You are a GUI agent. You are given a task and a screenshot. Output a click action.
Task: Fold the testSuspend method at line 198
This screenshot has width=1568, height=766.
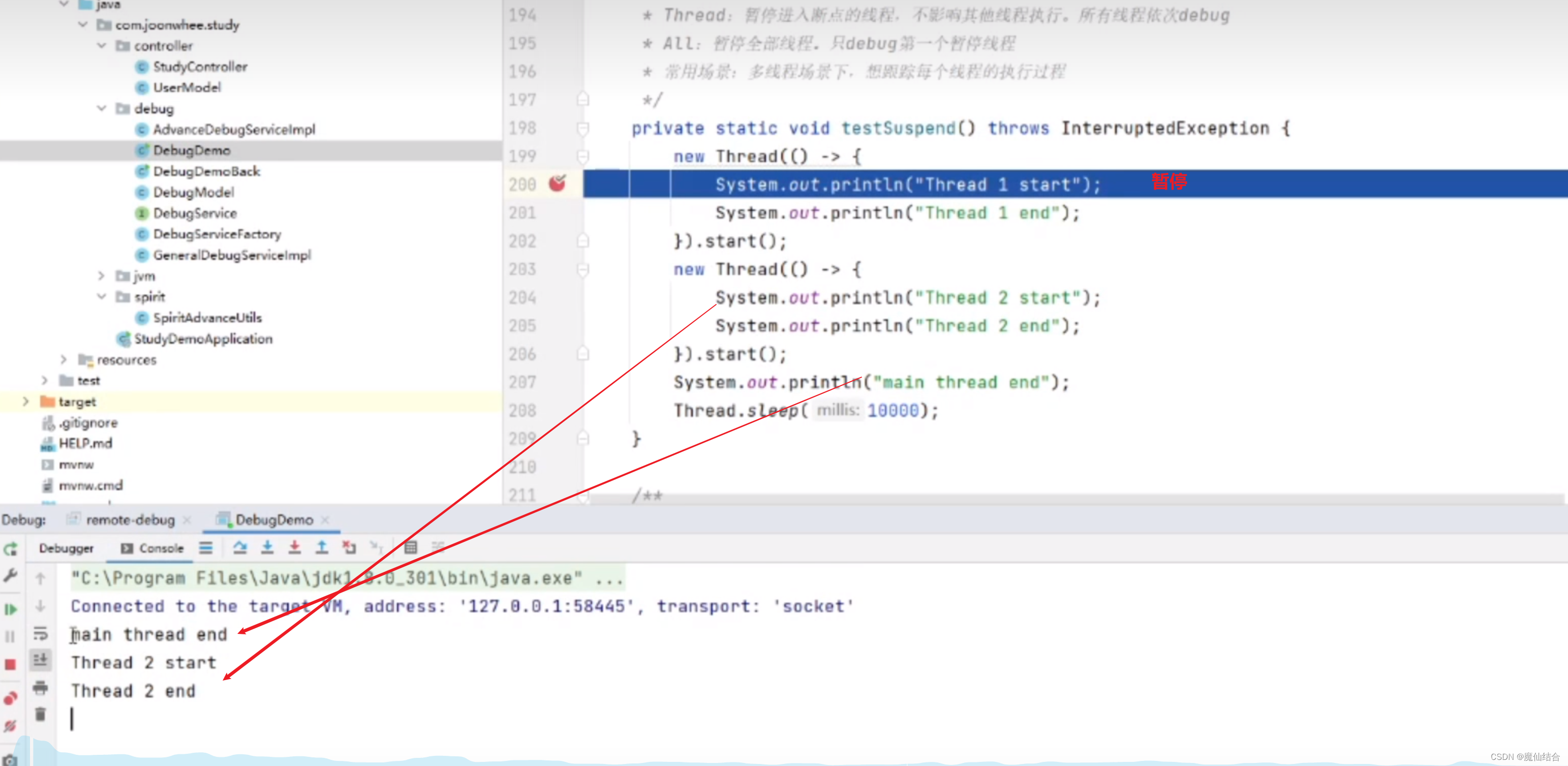(582, 129)
